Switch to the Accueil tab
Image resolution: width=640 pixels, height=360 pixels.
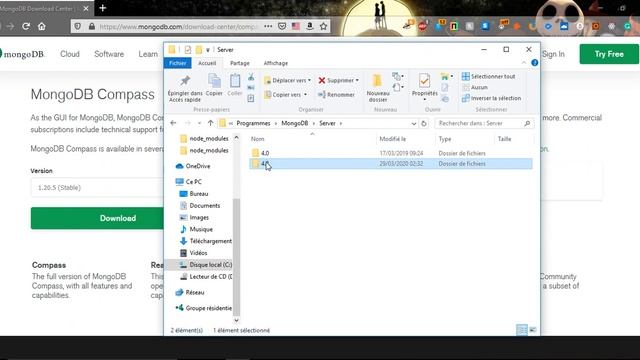(x=207, y=63)
